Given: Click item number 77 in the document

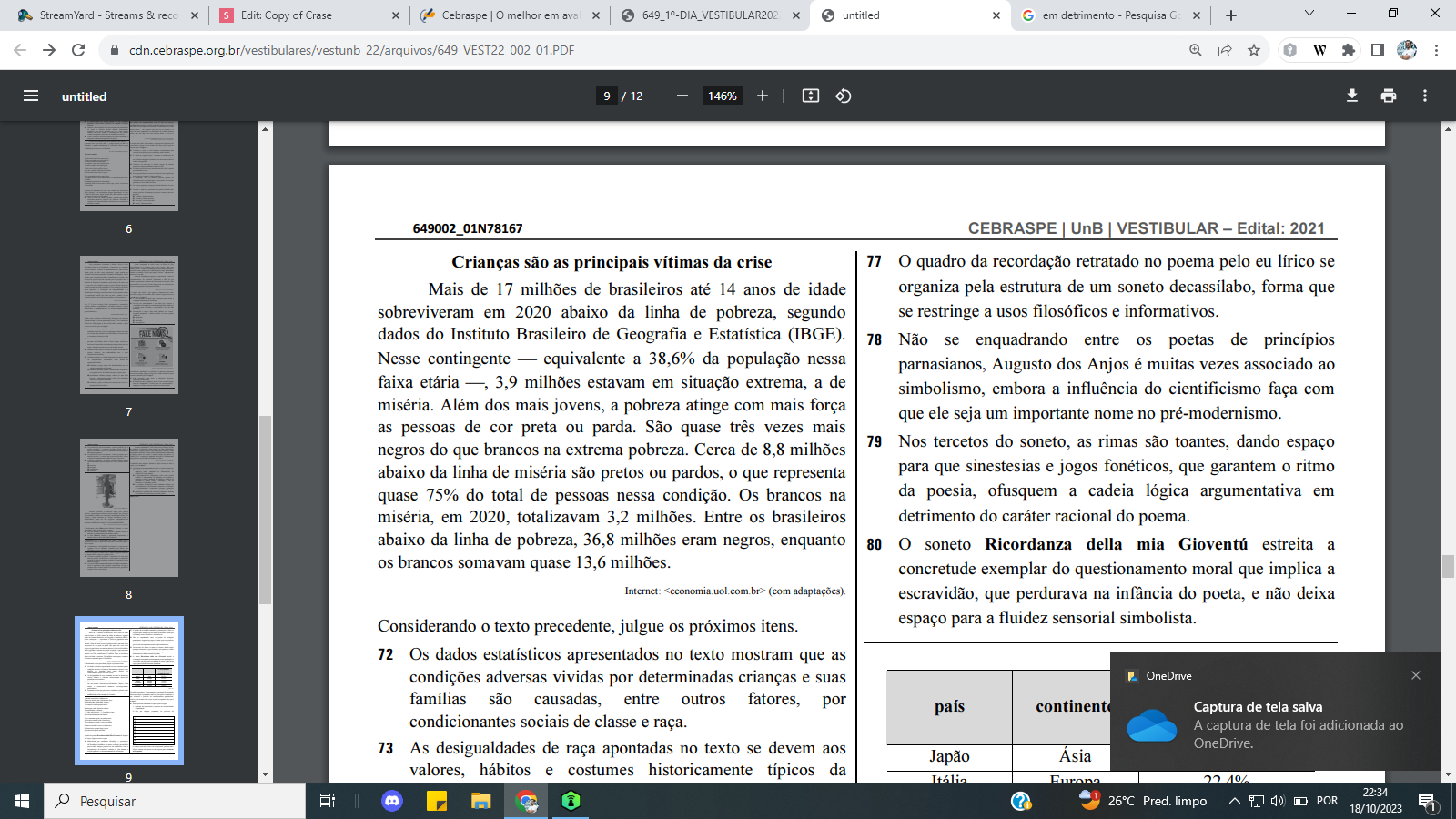Looking at the screenshot, I should click(874, 261).
